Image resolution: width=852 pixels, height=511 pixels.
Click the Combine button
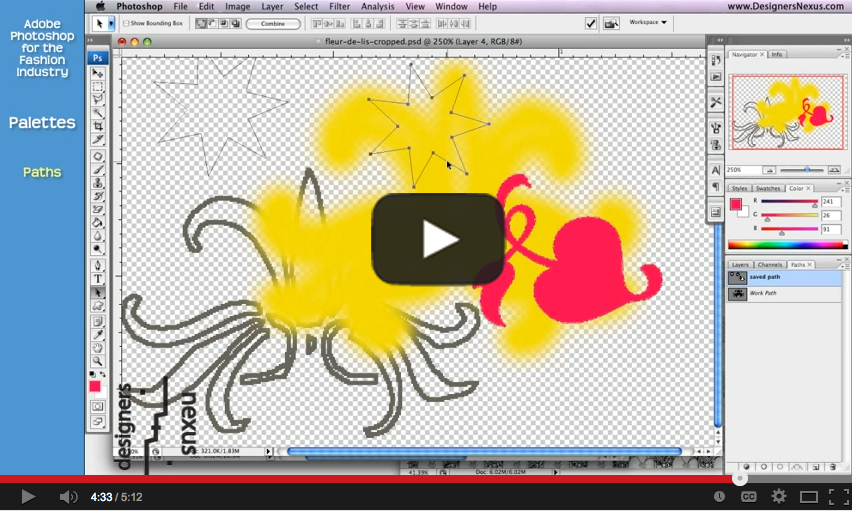(x=273, y=23)
